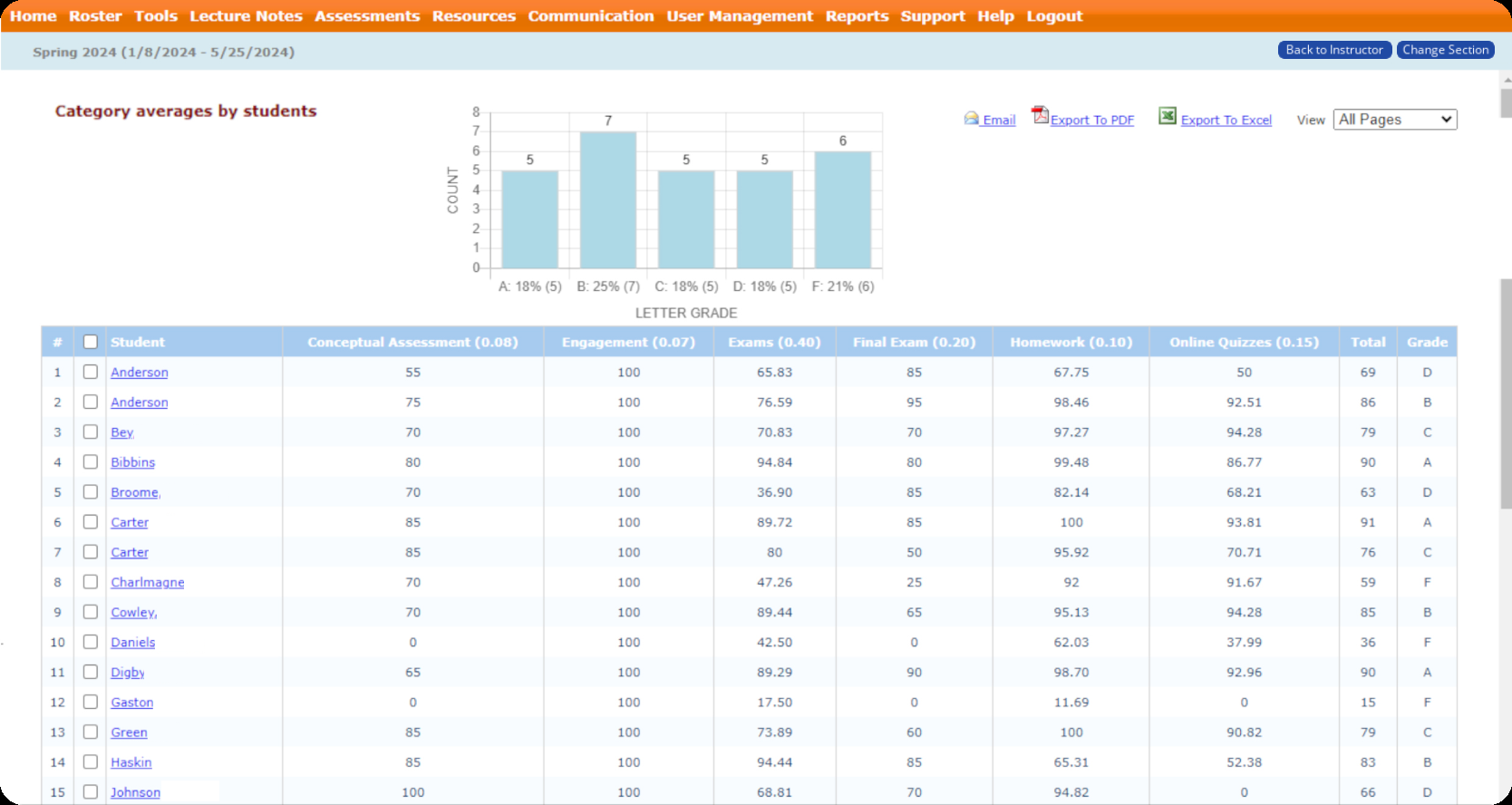Viewport: 1512px width, 805px height.
Task: Open the Export To Excel link
Action: [1226, 120]
